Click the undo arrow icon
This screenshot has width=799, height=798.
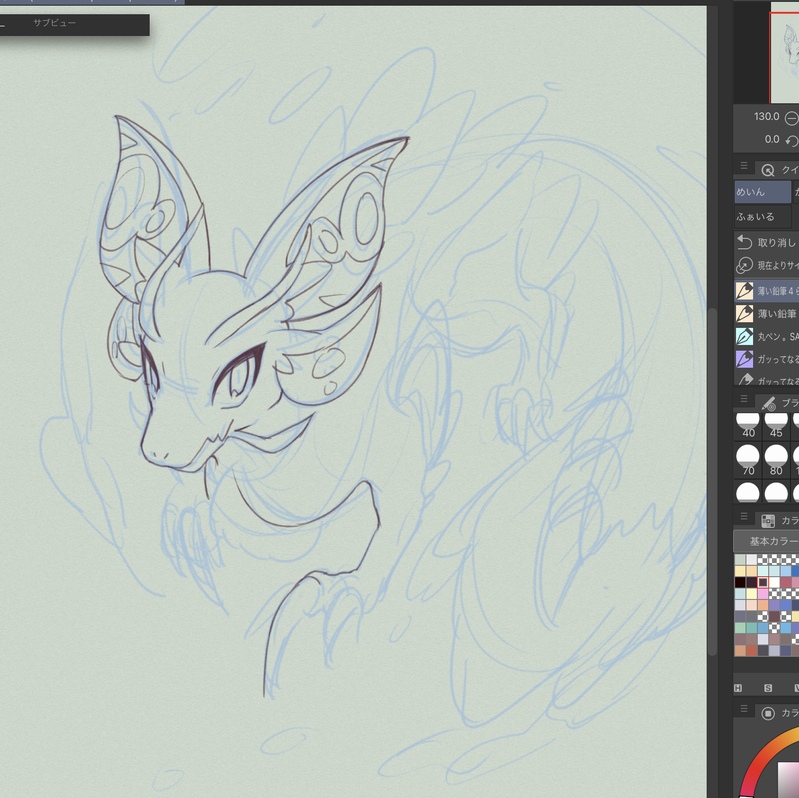coord(744,243)
